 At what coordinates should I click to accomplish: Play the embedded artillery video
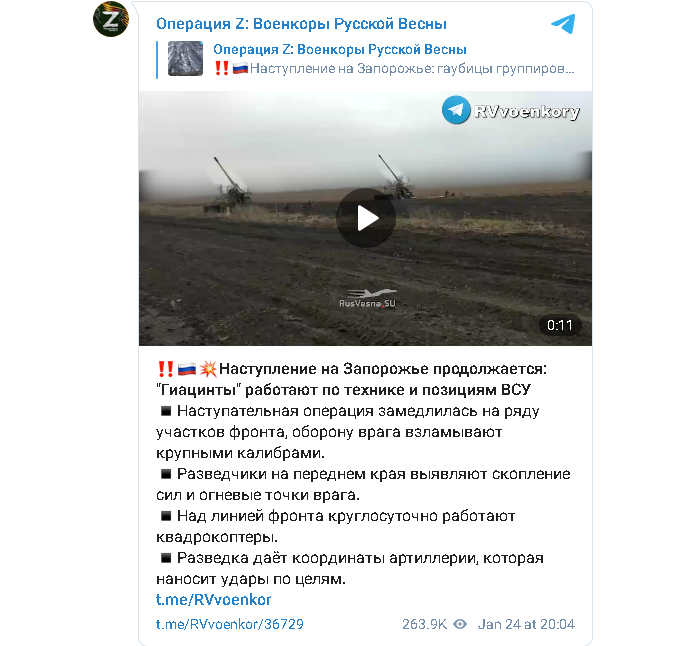pos(366,218)
